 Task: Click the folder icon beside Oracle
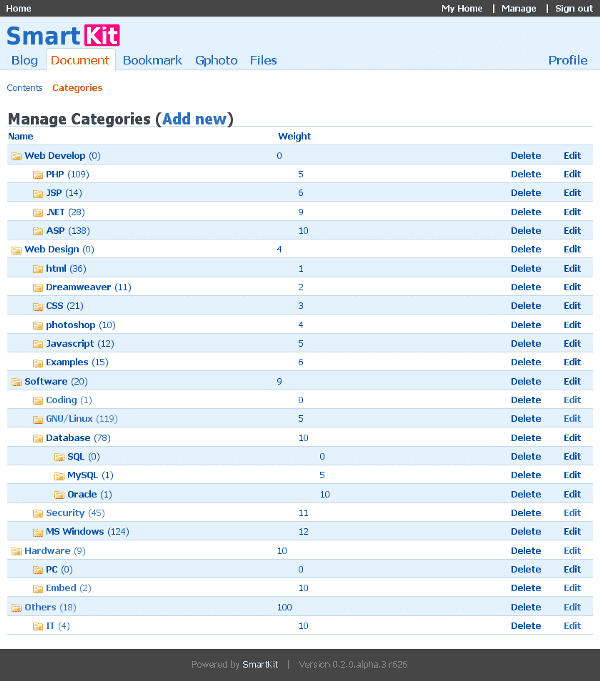(59, 495)
